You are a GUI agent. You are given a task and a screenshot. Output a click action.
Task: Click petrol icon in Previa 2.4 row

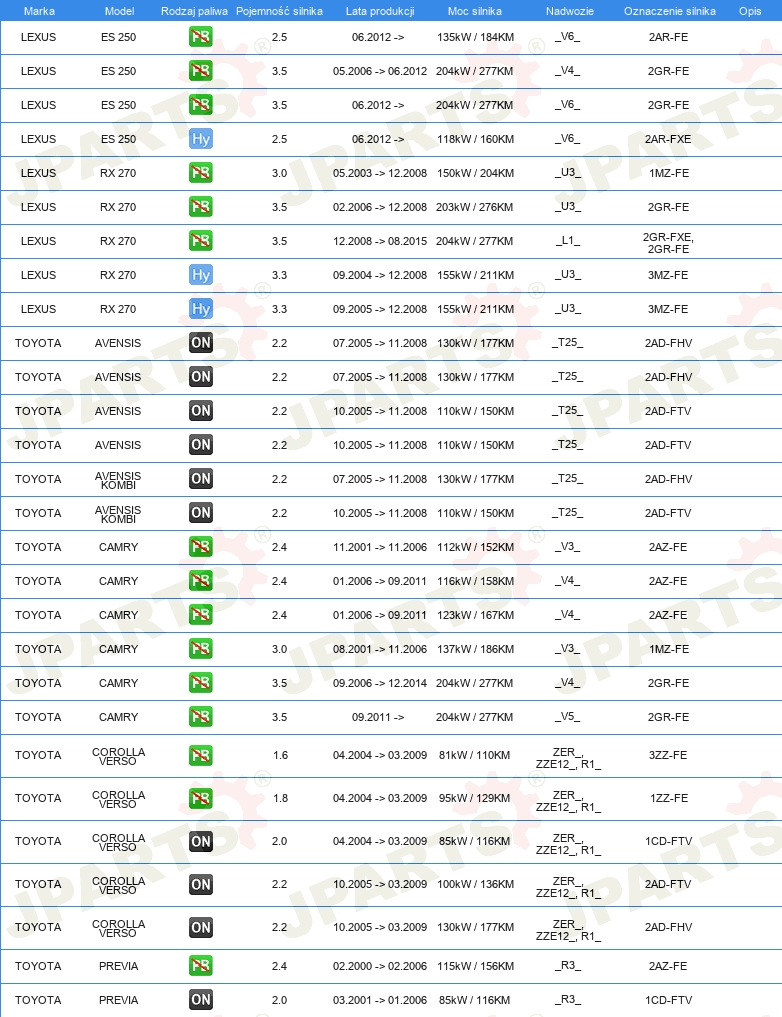click(200, 966)
